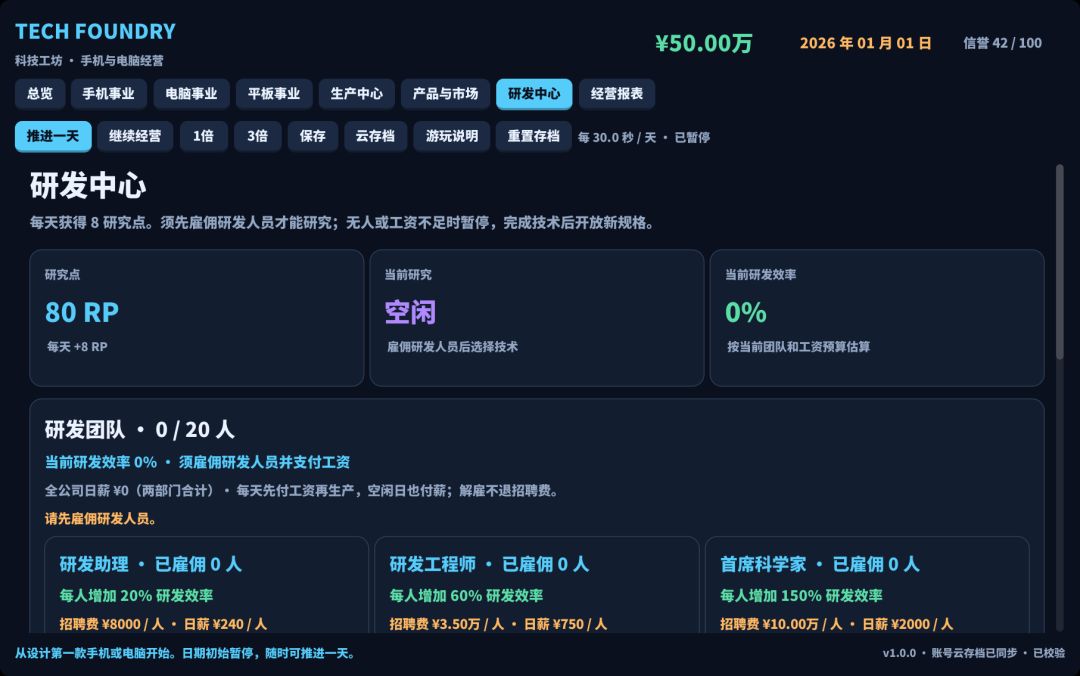The width and height of the screenshot is (1080, 676).
Task: Set game speed to 3倍
Action: coord(258,136)
